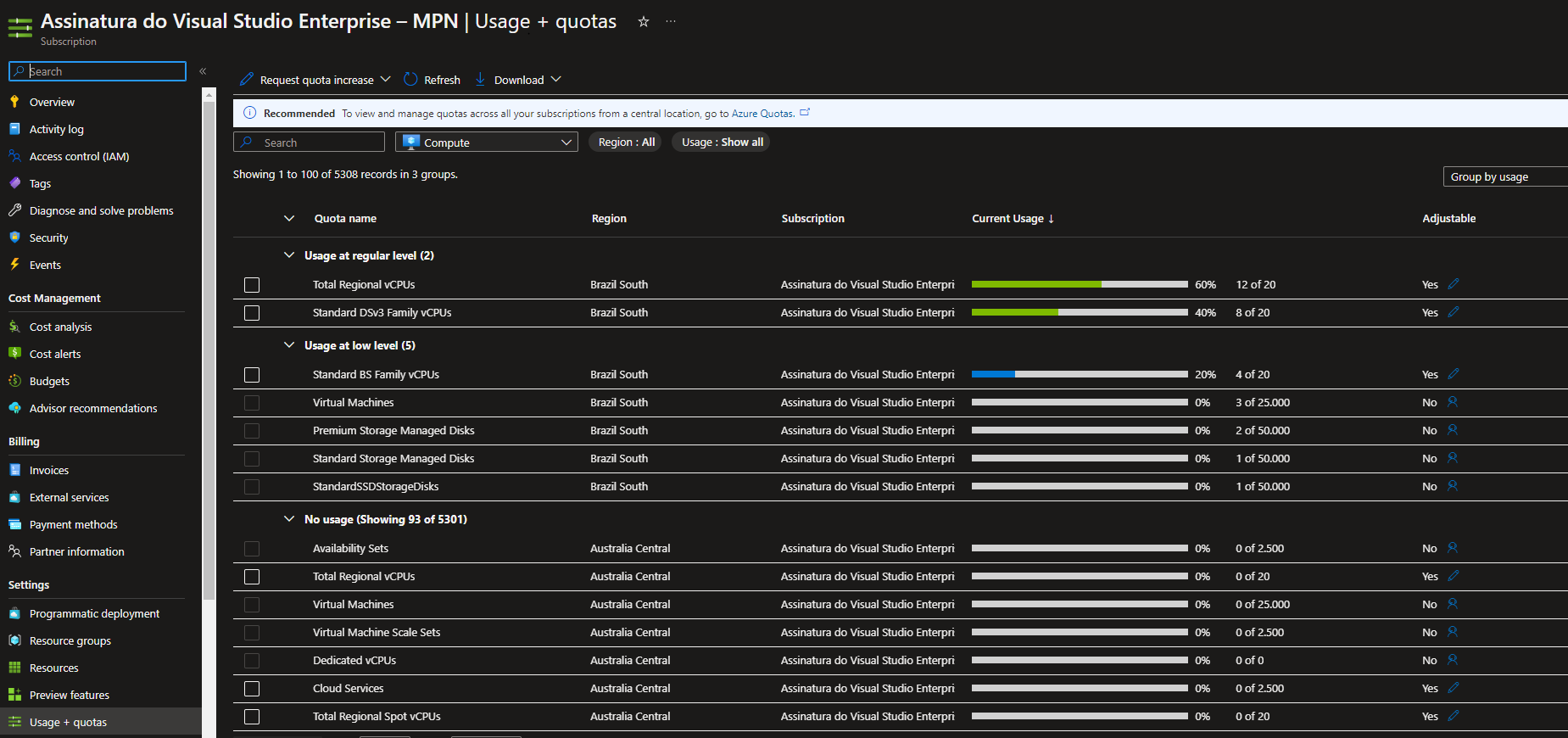Open the Group by usage dropdown
This screenshot has height=738, width=1568.
click(x=1505, y=176)
